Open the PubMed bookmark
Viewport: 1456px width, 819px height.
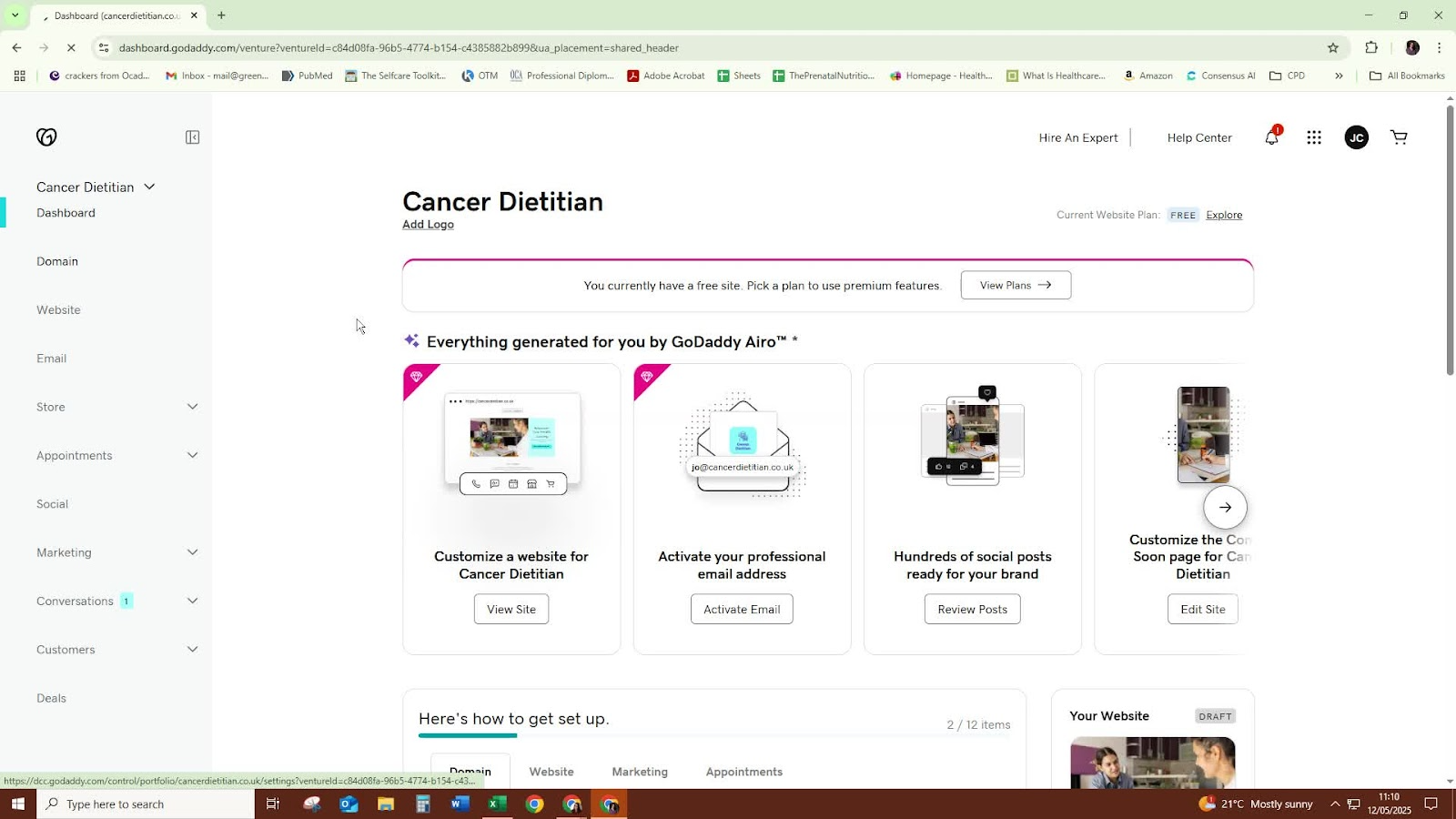click(x=307, y=76)
